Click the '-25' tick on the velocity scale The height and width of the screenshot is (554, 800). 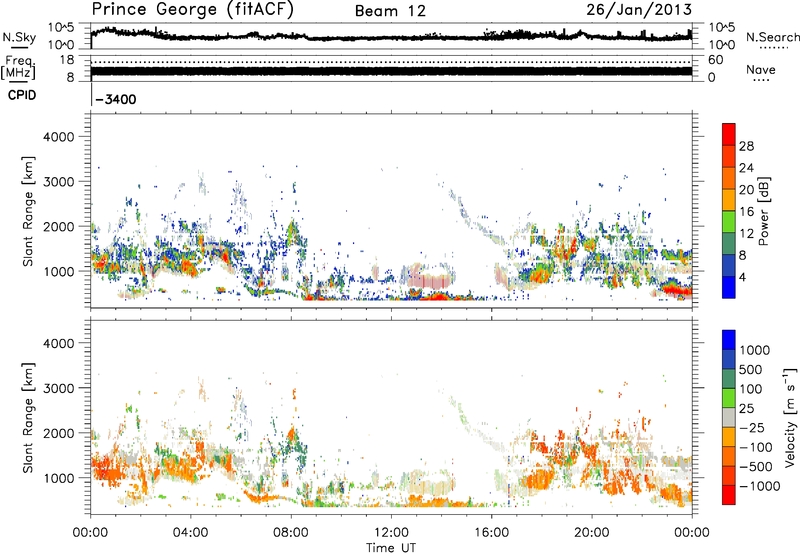(754, 427)
